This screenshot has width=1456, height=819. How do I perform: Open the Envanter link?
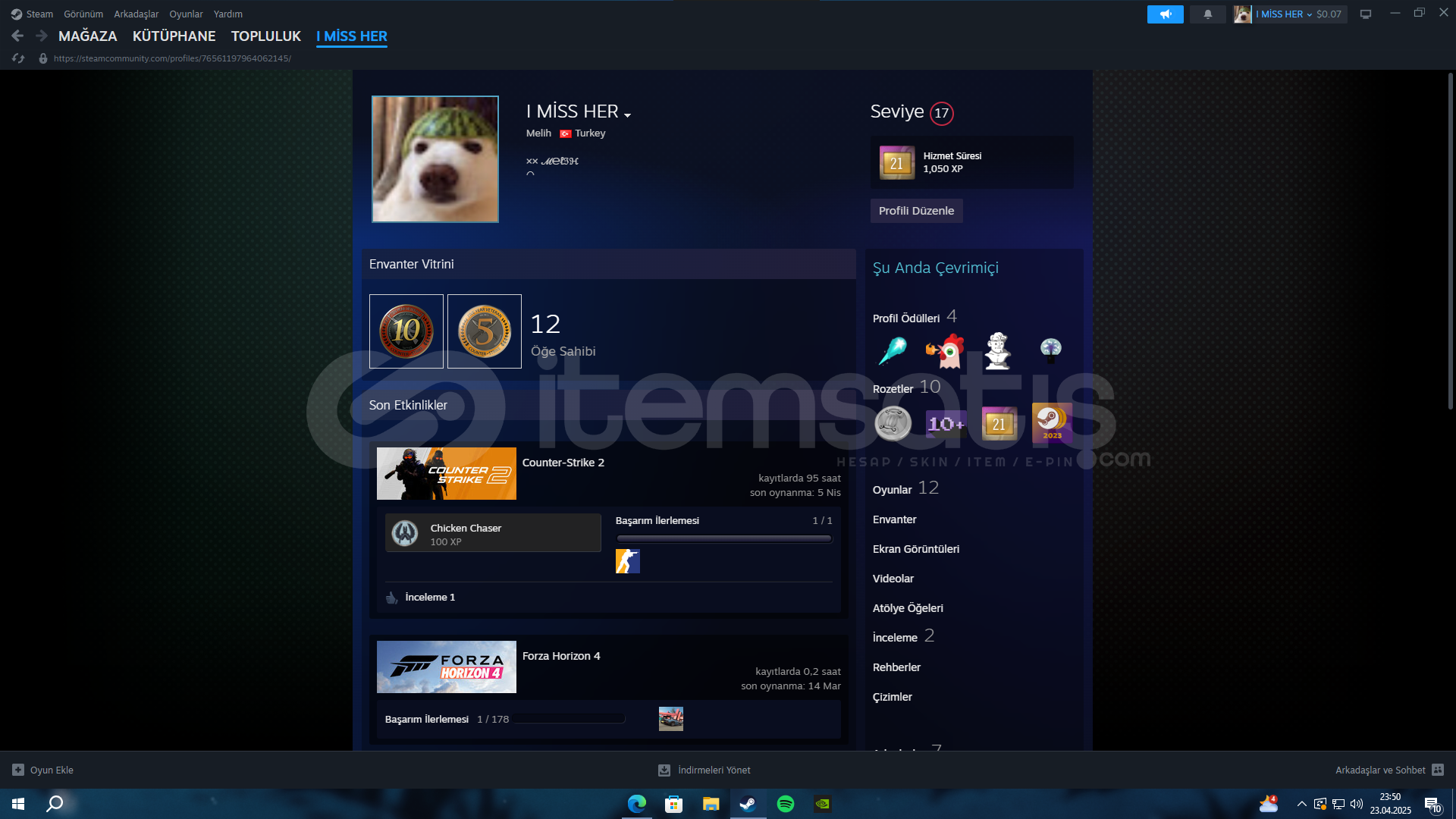point(895,519)
